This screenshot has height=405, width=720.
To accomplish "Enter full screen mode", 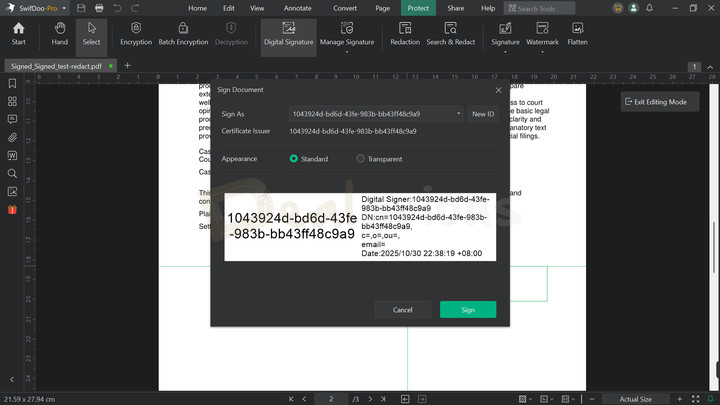I will coord(696,399).
